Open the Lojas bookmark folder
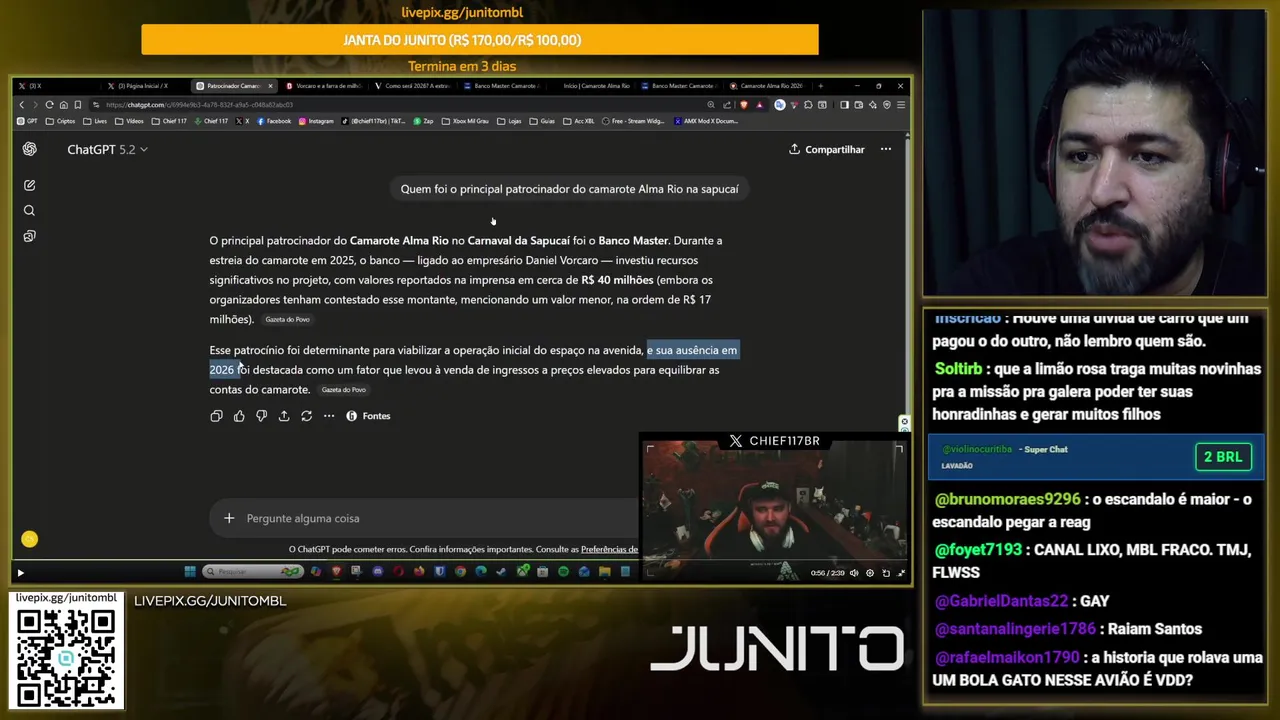 (x=509, y=121)
